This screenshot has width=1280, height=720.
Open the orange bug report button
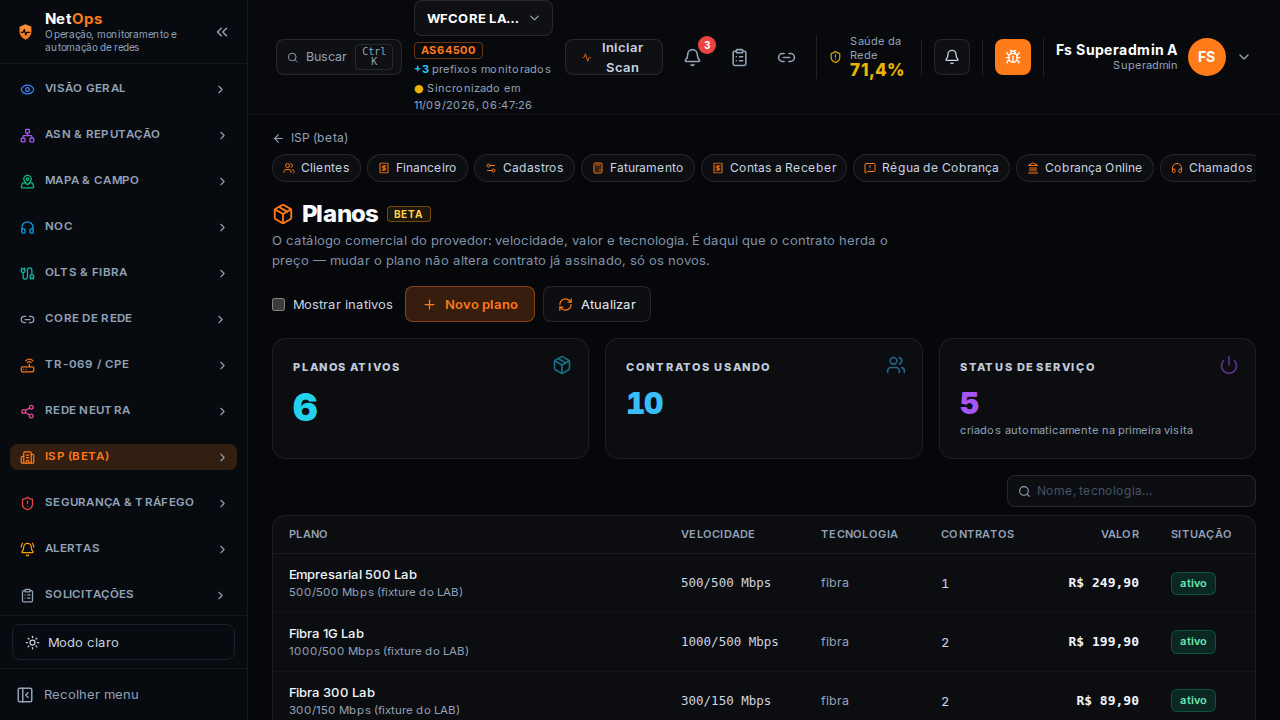tap(1013, 57)
